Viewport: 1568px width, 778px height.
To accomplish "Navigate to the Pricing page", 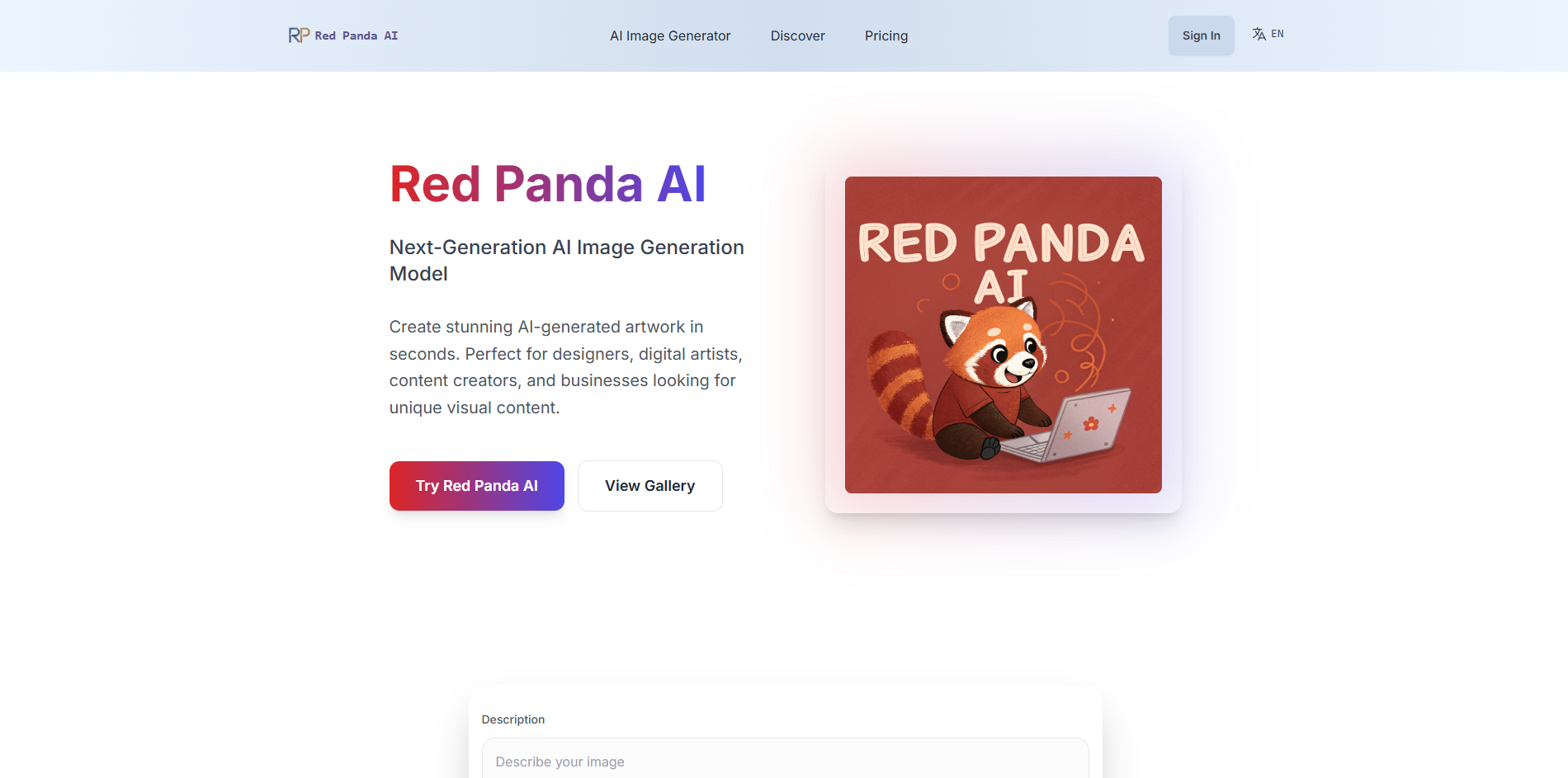I will pyautogui.click(x=886, y=35).
